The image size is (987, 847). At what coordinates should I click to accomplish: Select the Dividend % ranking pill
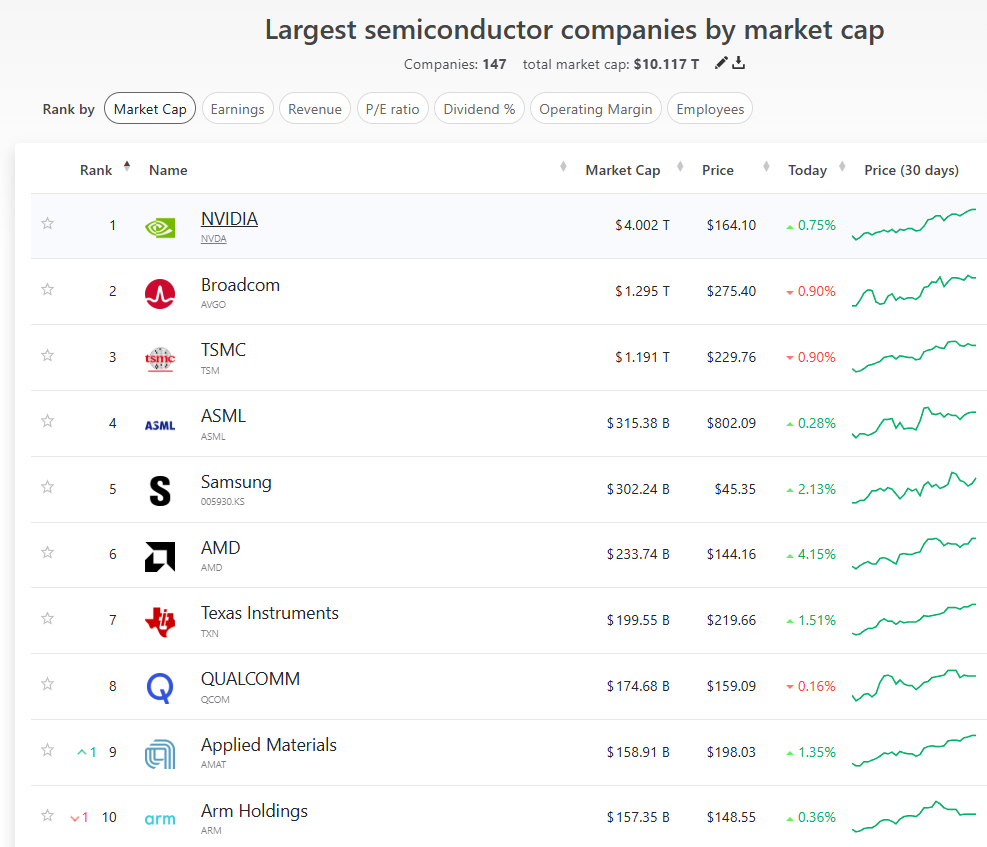pos(479,109)
